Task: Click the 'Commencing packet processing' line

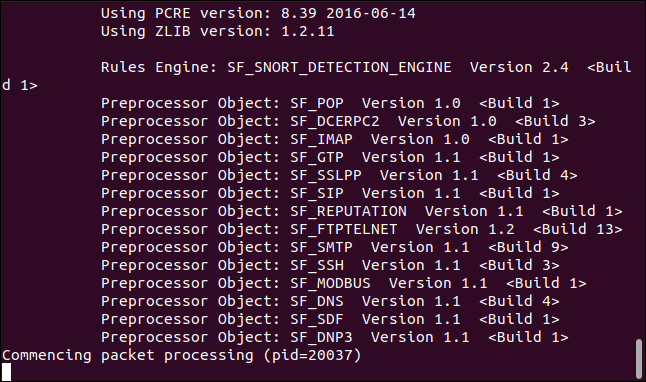Action: [x=181, y=355]
